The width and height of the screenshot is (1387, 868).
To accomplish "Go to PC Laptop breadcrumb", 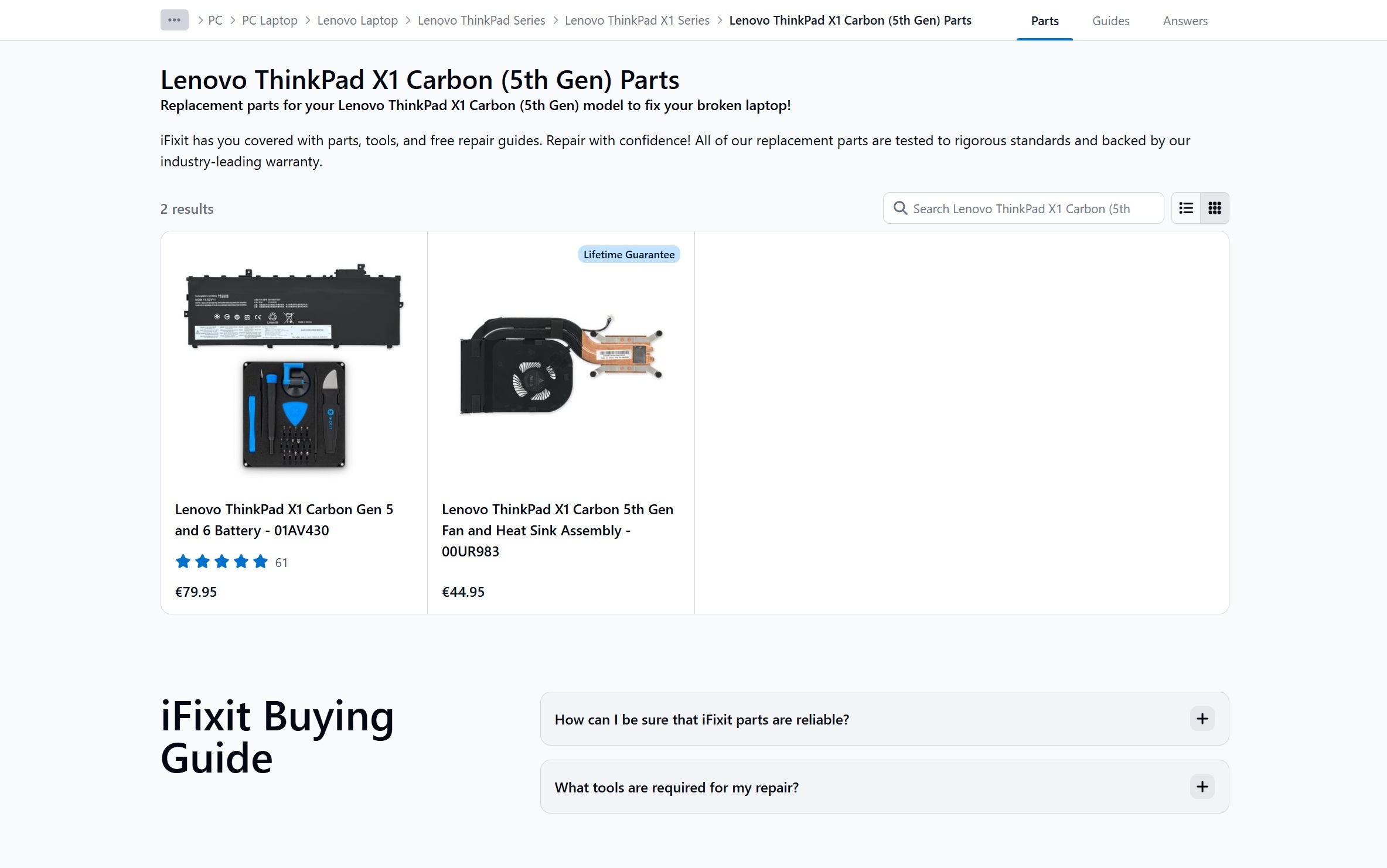I will tap(270, 20).
